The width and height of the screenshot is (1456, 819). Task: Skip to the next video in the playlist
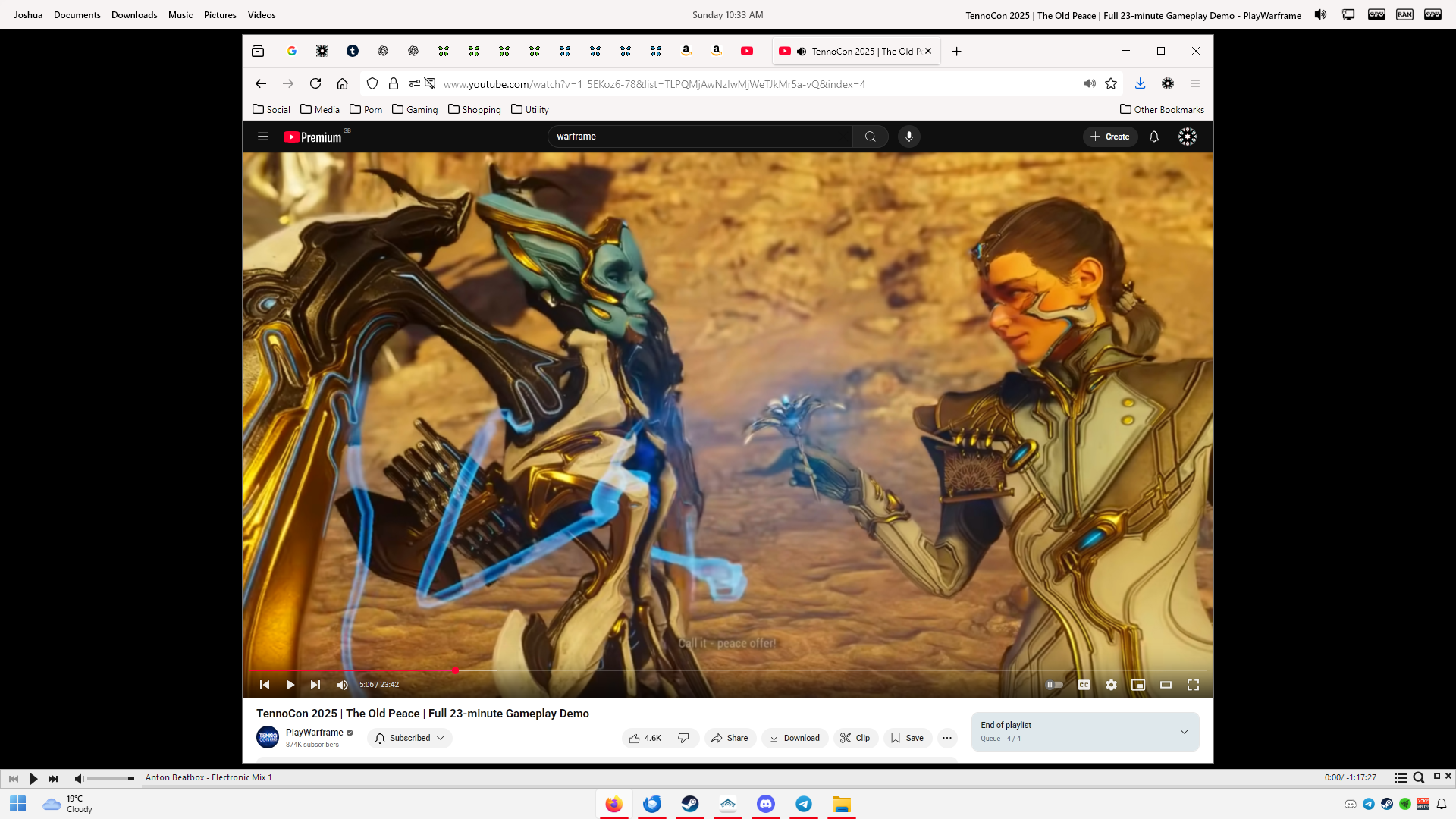pos(315,685)
